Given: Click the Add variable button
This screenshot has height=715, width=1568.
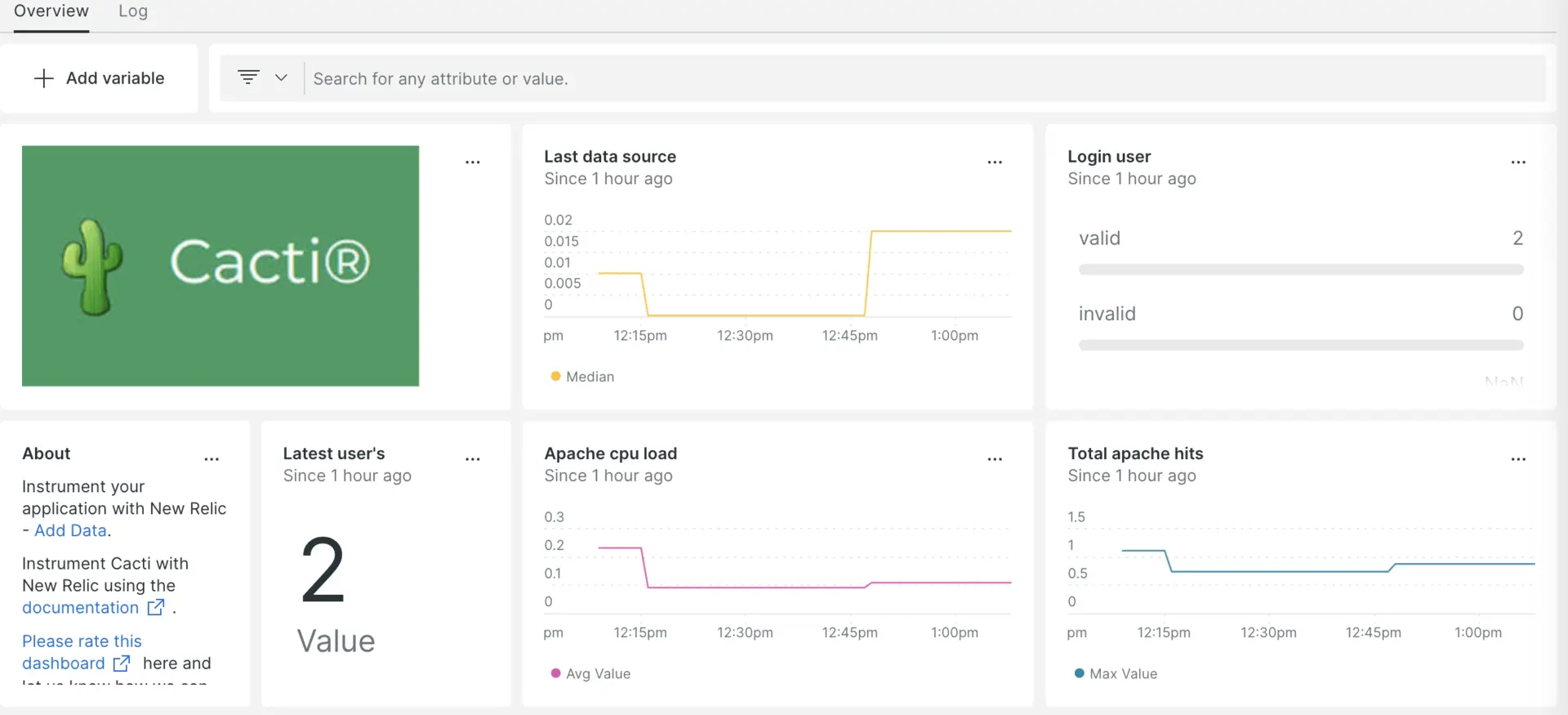Looking at the screenshot, I should 100,78.
